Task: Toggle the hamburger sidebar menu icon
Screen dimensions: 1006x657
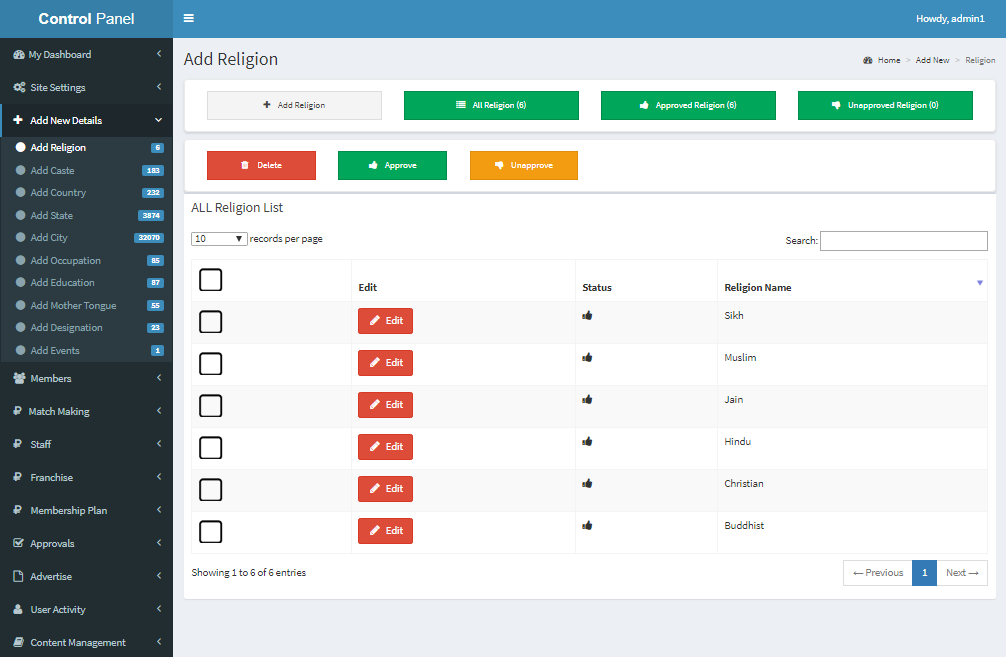Action: tap(189, 18)
